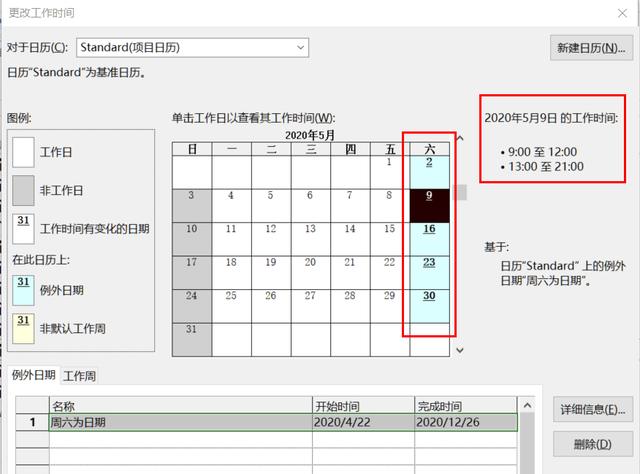Click the 名称 column header
This screenshot has height=474, width=640.
(x=181, y=405)
